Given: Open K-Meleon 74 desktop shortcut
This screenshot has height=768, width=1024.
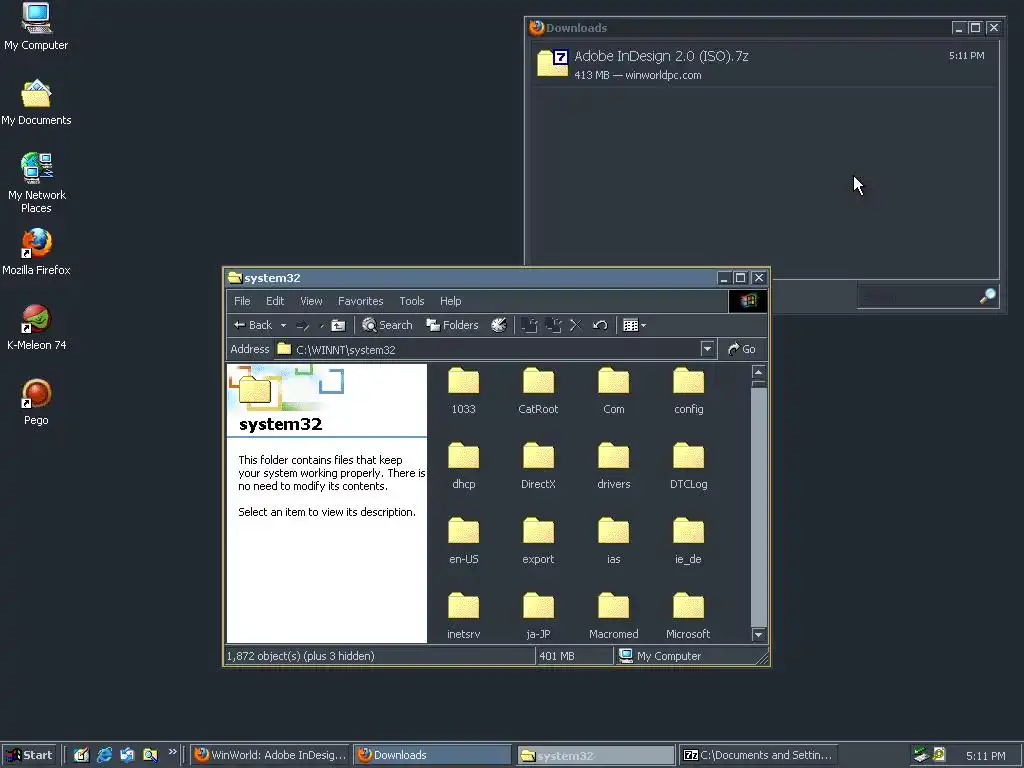Looking at the screenshot, I should coord(36,327).
